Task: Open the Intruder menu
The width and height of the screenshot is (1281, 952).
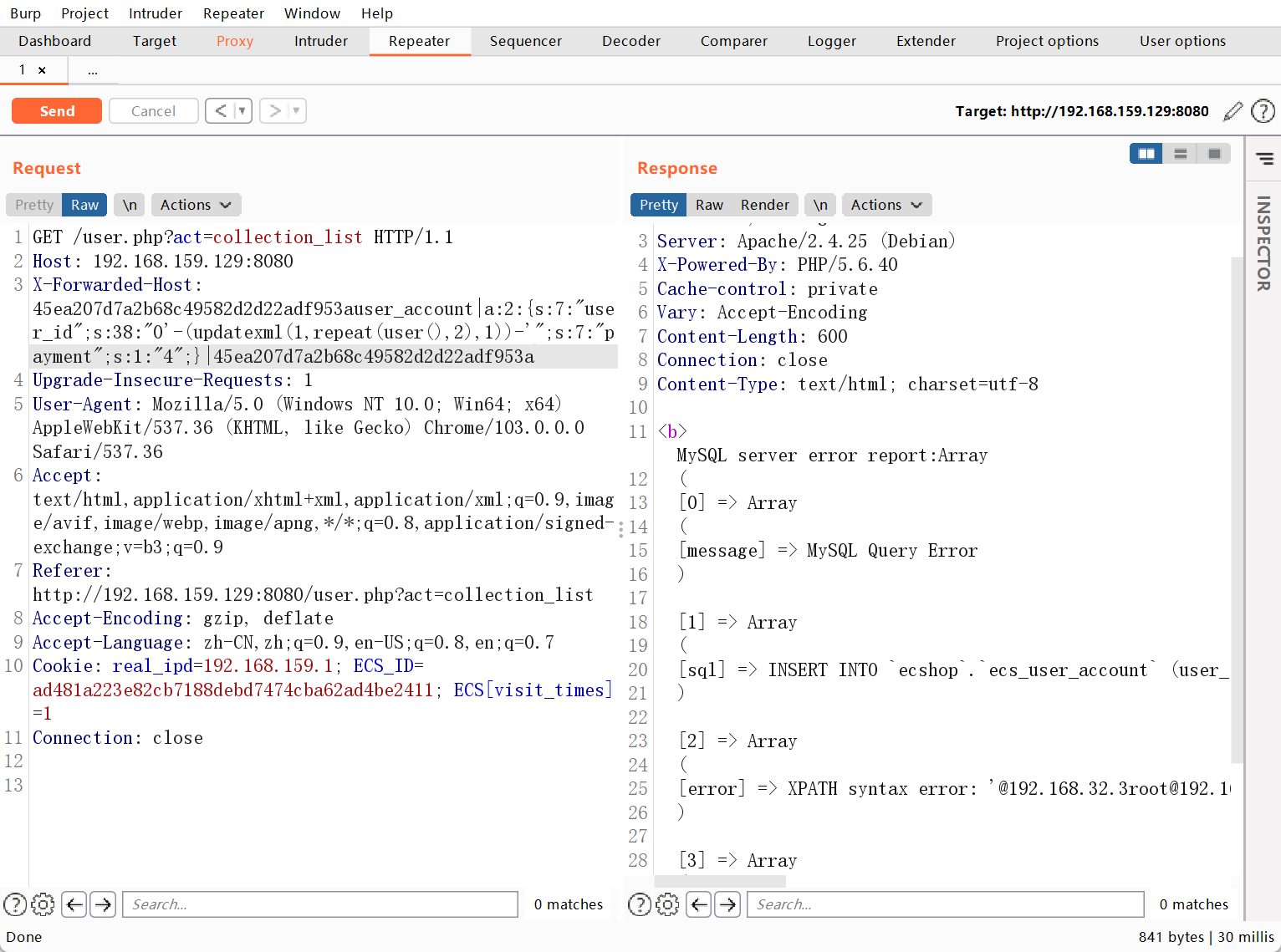Action: click(x=156, y=13)
